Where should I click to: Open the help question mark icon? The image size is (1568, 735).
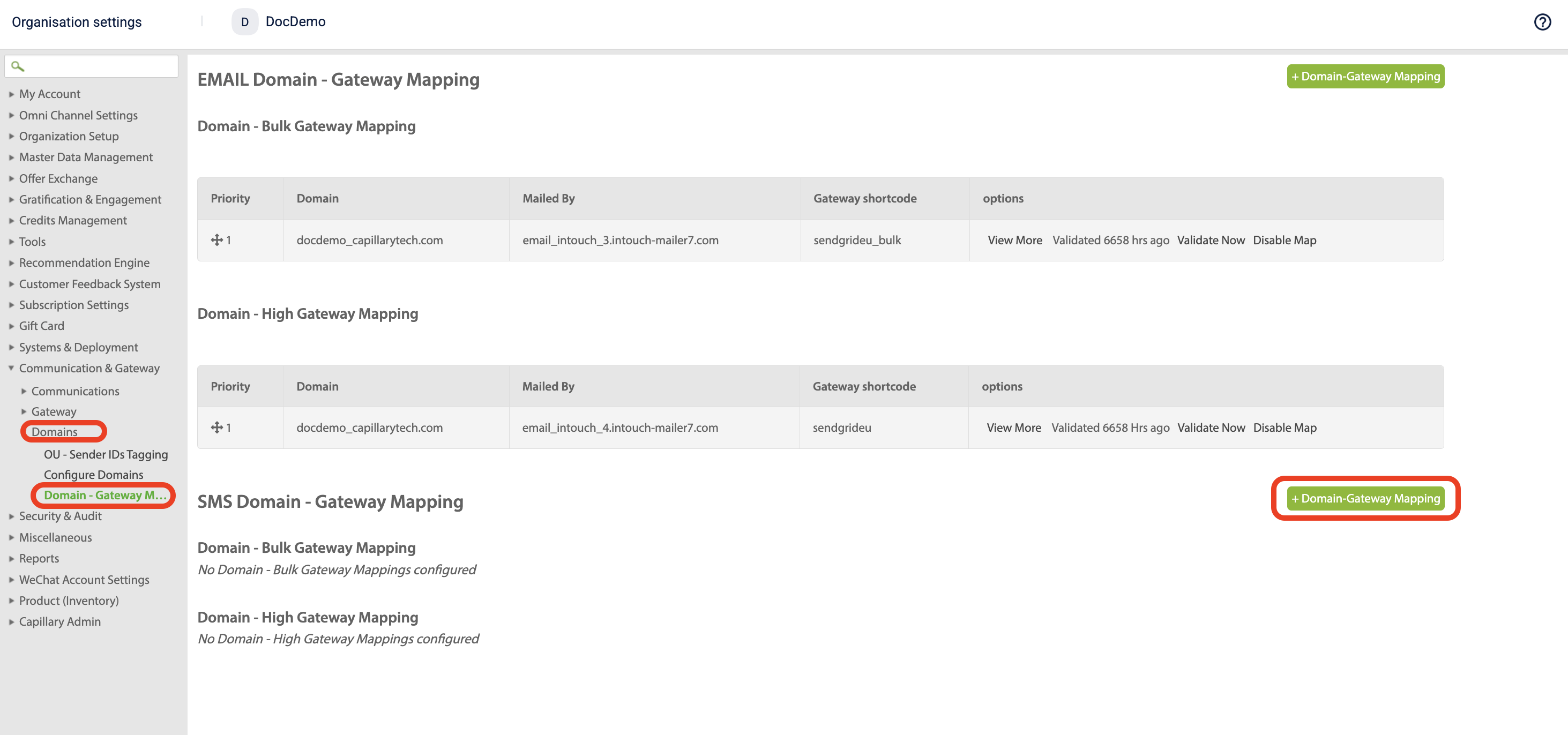tap(1542, 22)
